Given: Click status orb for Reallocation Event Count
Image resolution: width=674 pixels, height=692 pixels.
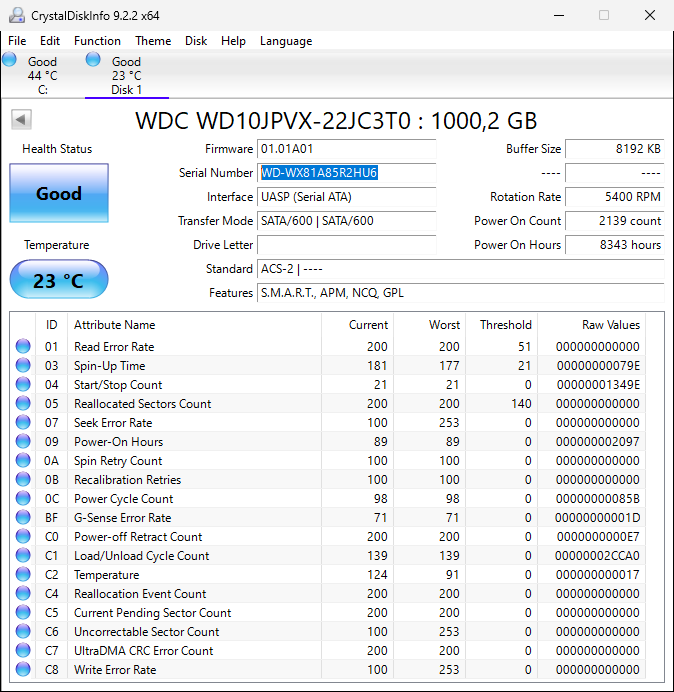Looking at the screenshot, I should point(23,593).
